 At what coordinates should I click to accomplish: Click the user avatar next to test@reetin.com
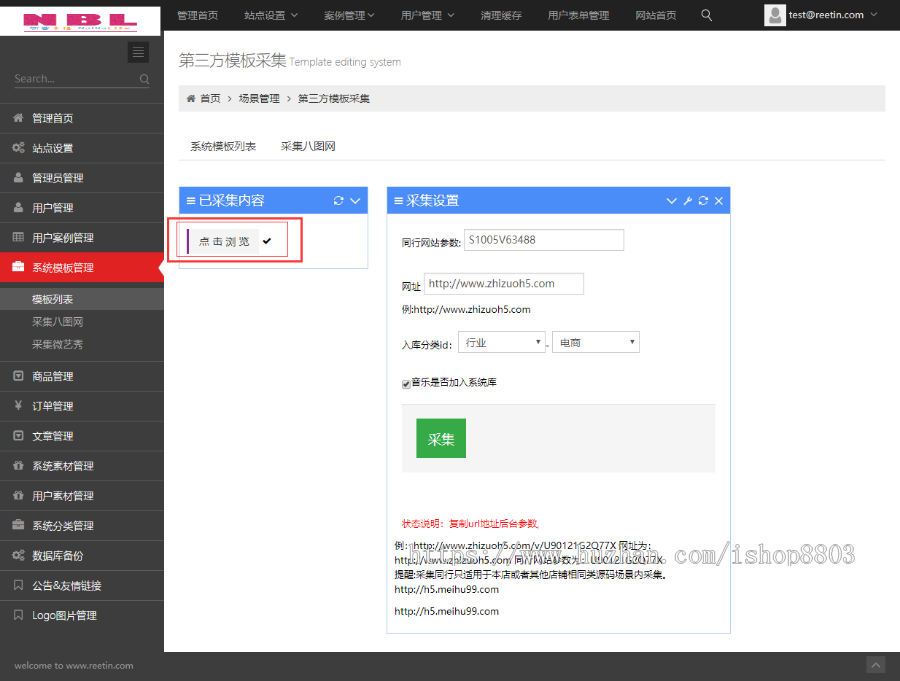[774, 16]
